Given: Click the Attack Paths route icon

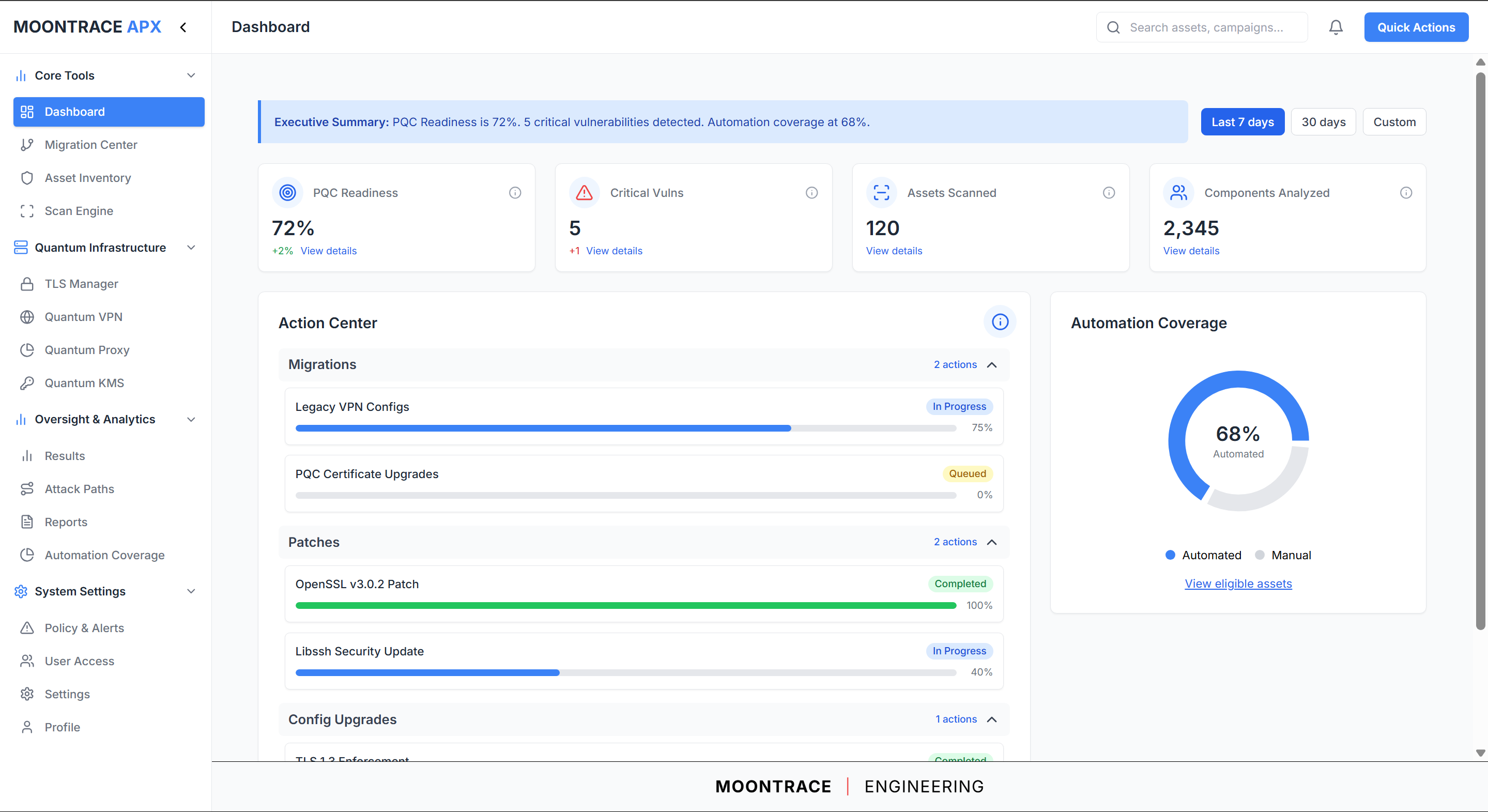Looking at the screenshot, I should point(27,489).
